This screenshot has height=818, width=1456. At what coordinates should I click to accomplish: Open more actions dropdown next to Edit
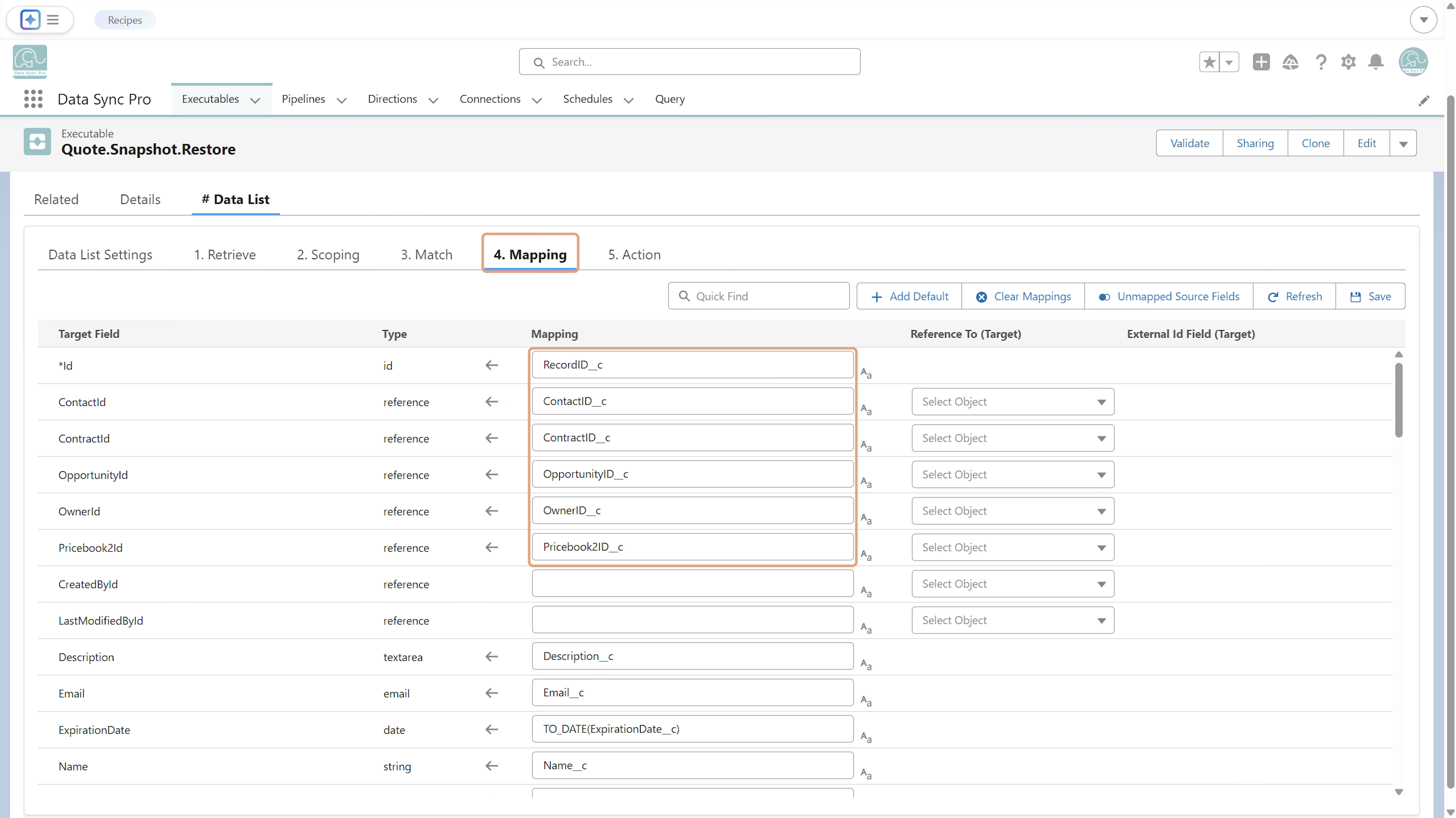tap(1403, 143)
